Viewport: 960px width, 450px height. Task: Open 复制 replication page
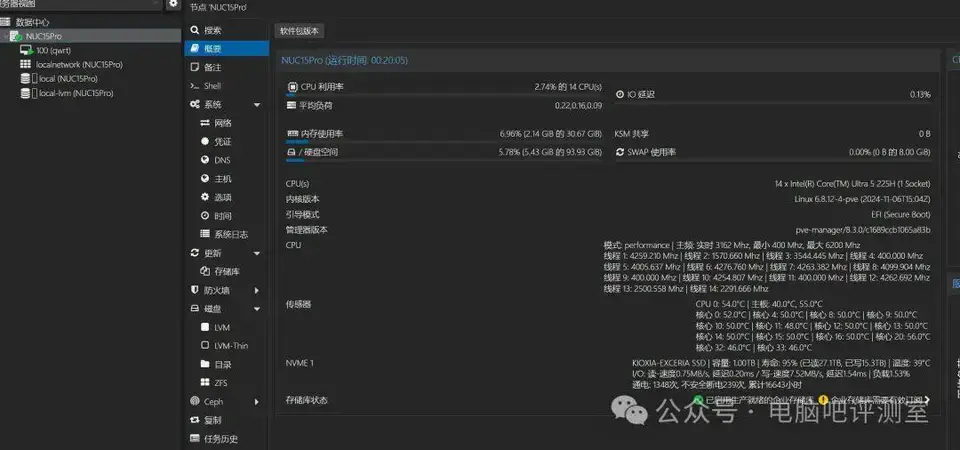[213, 420]
